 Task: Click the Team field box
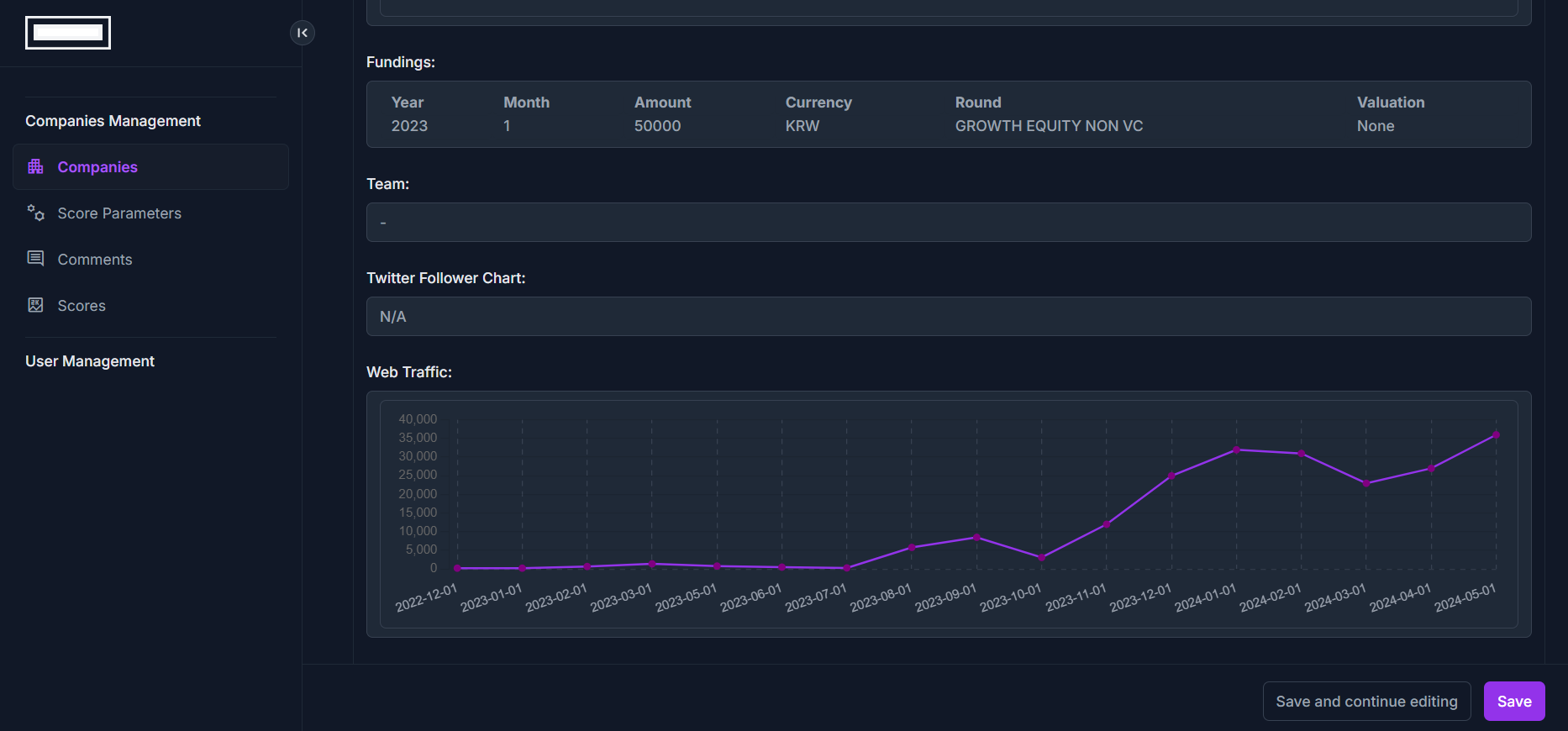point(949,223)
